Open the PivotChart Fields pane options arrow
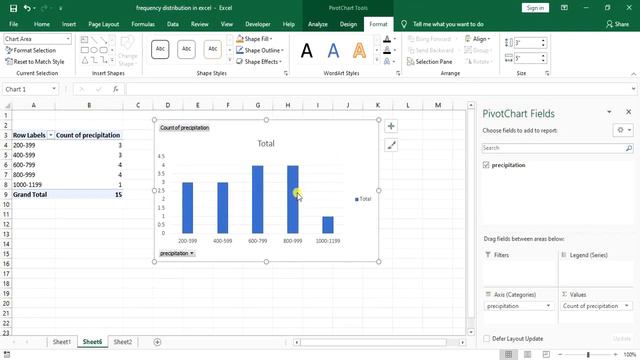 pyautogui.click(x=609, y=112)
